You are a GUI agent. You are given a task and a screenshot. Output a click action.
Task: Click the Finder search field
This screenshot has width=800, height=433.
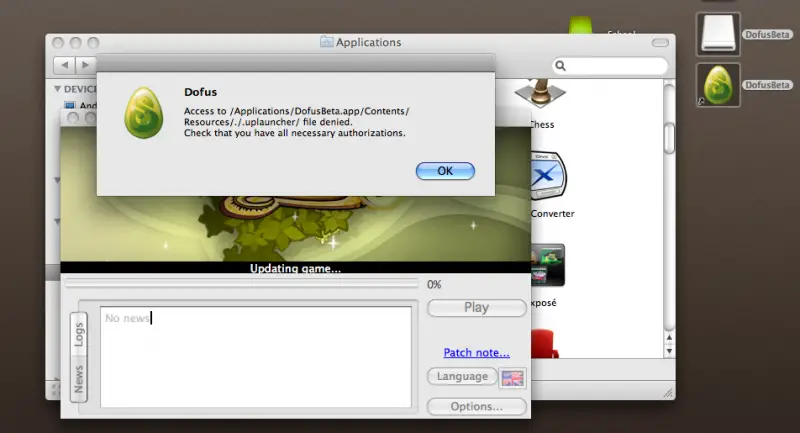(x=610, y=66)
